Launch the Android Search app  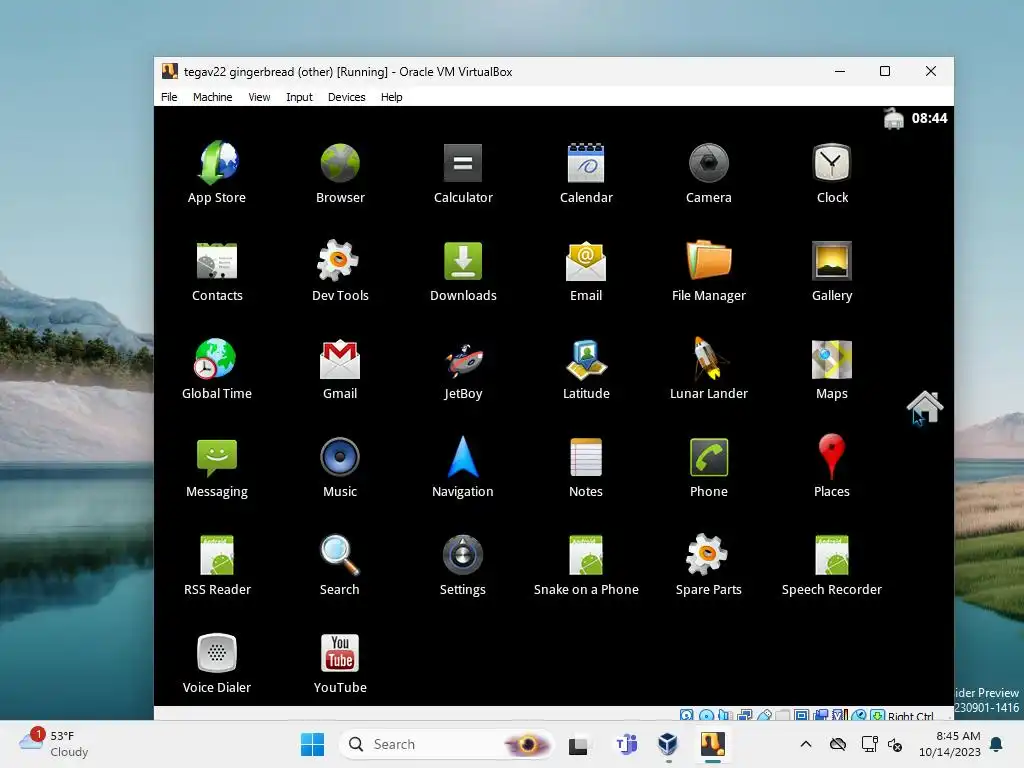340,564
